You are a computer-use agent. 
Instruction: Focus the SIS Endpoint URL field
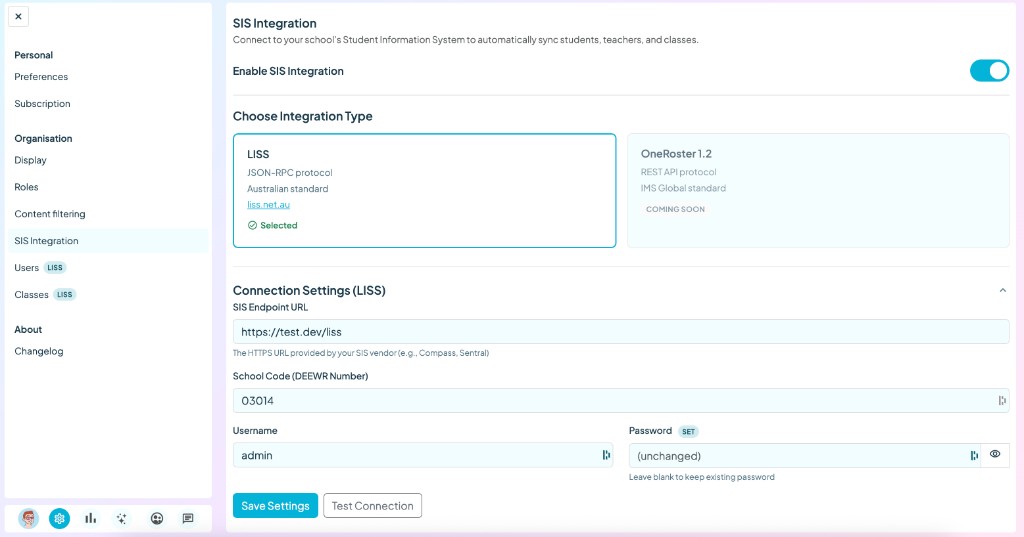point(621,332)
